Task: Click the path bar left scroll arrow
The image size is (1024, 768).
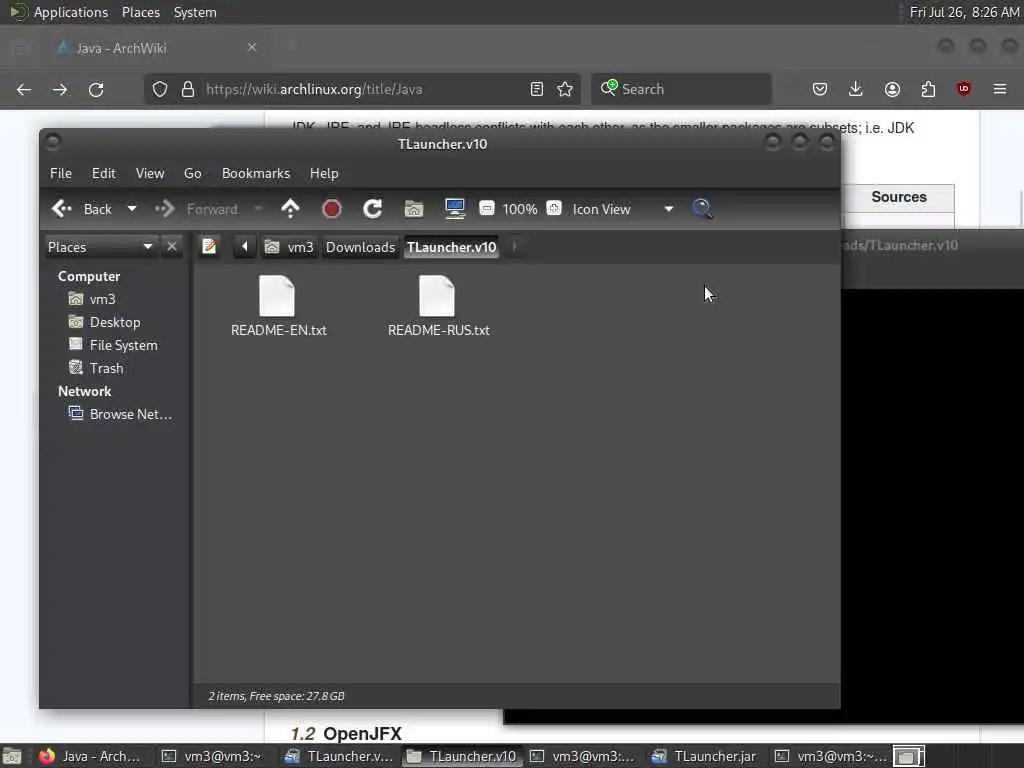Action: click(x=244, y=246)
